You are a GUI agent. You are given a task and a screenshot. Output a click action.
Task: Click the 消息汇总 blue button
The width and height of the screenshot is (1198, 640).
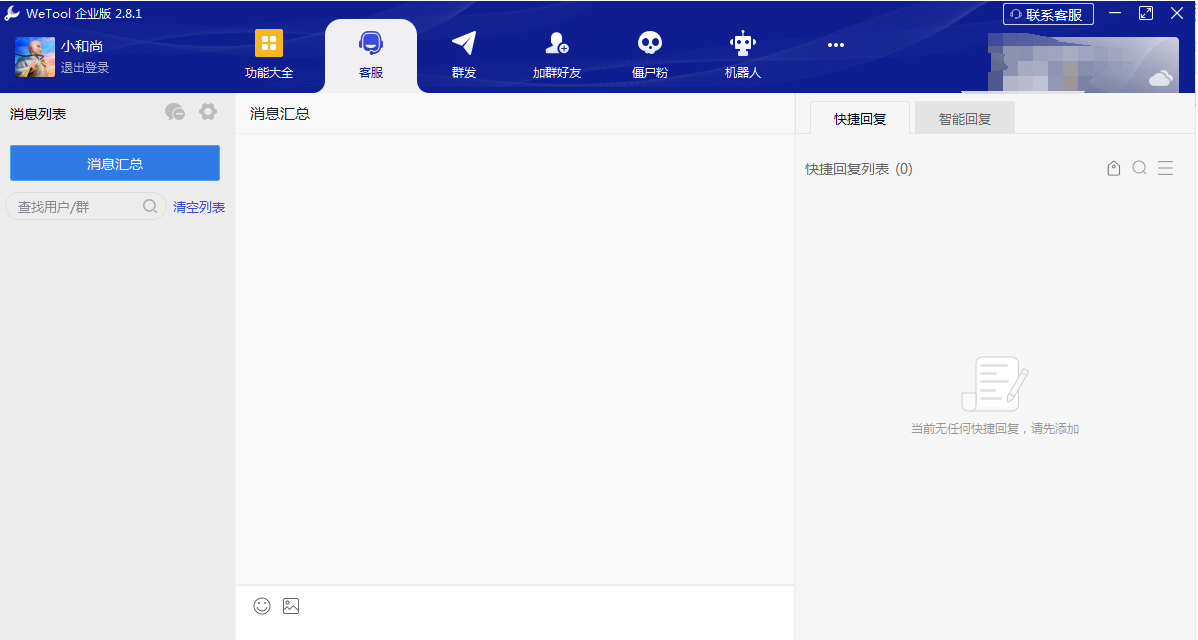[x=114, y=162]
